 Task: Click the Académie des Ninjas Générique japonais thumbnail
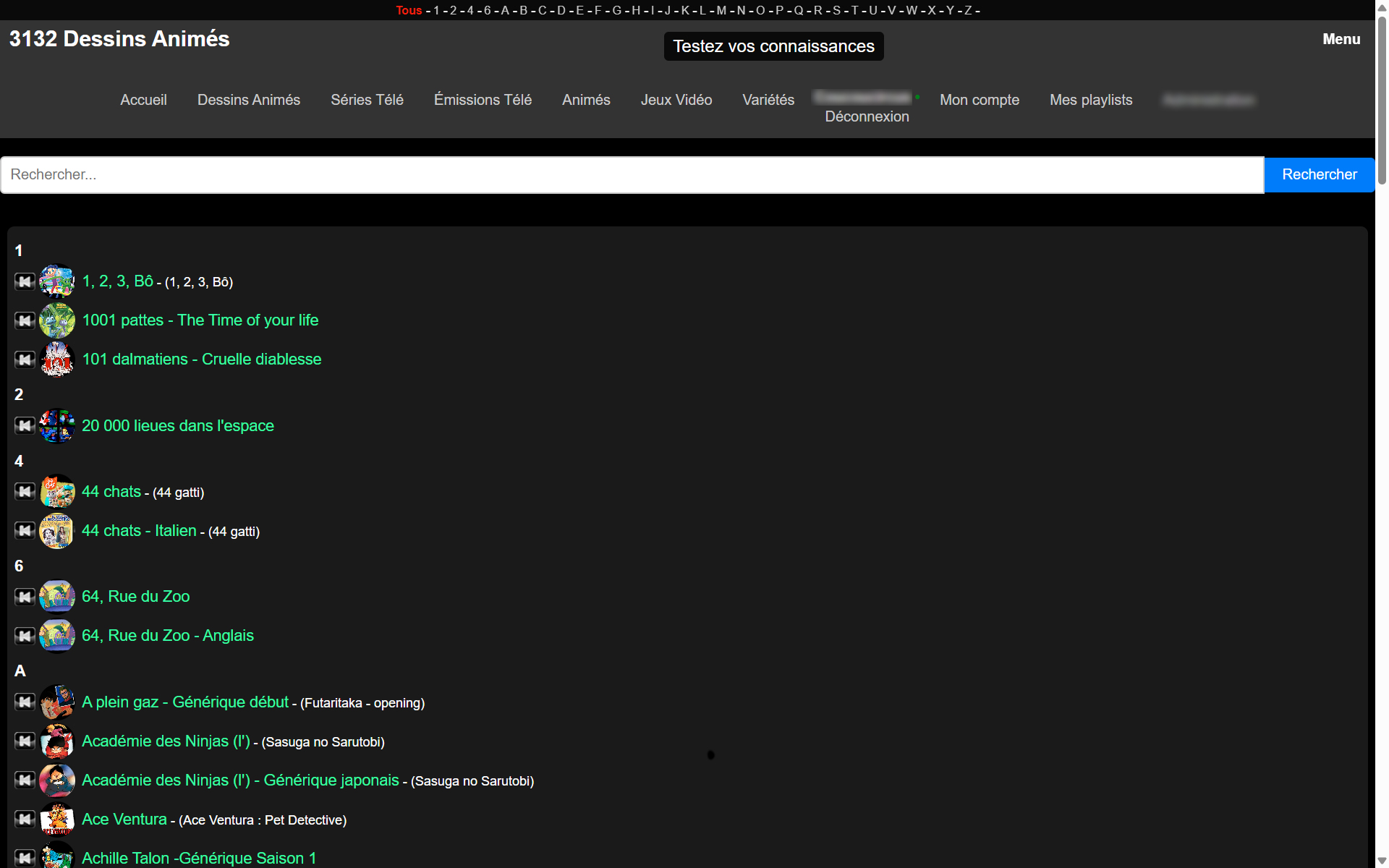(57, 780)
